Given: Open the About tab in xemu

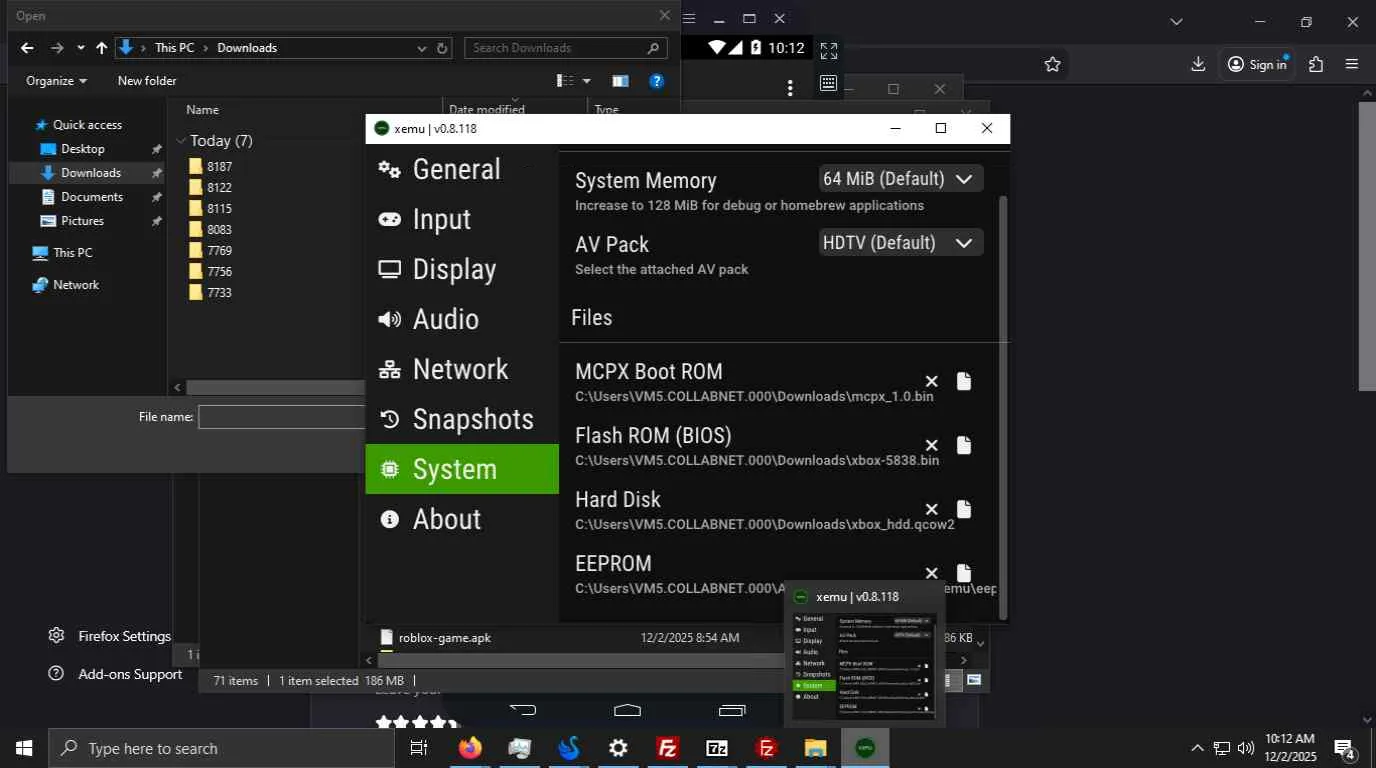Looking at the screenshot, I should [x=462, y=519].
